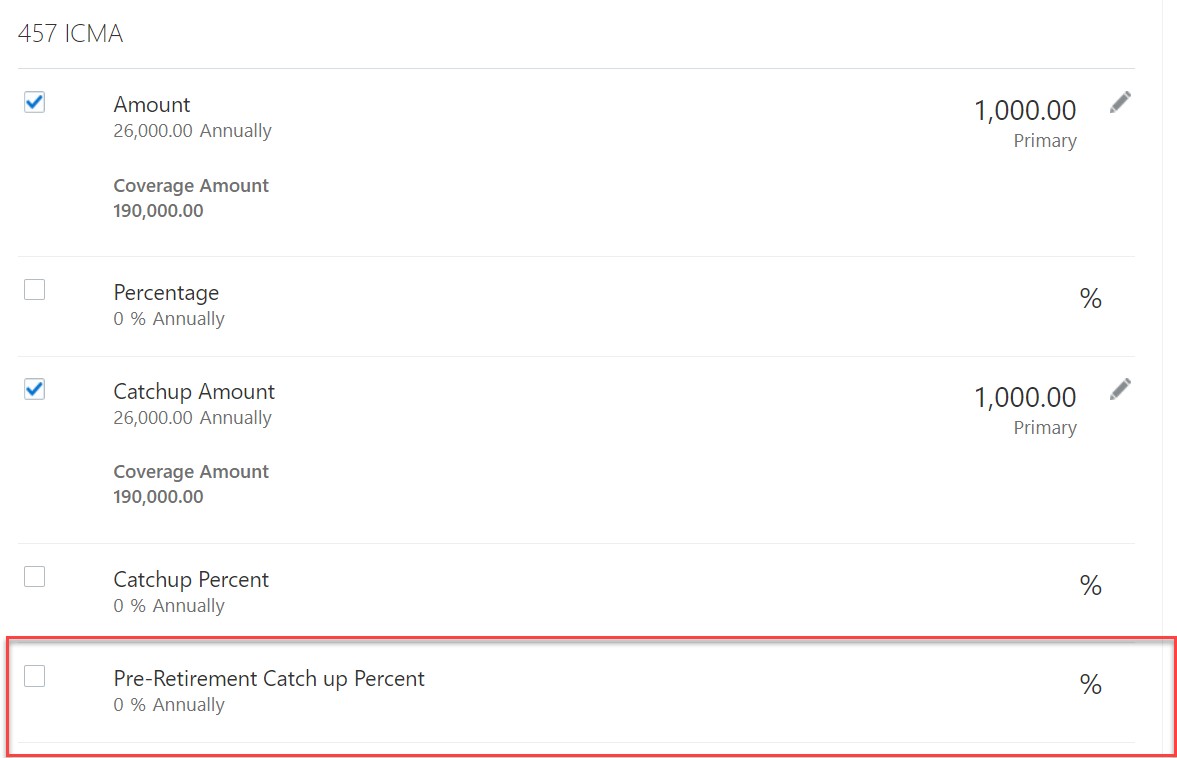
Task: Click the % field in the Pre-Retirement row
Action: [x=1090, y=684]
